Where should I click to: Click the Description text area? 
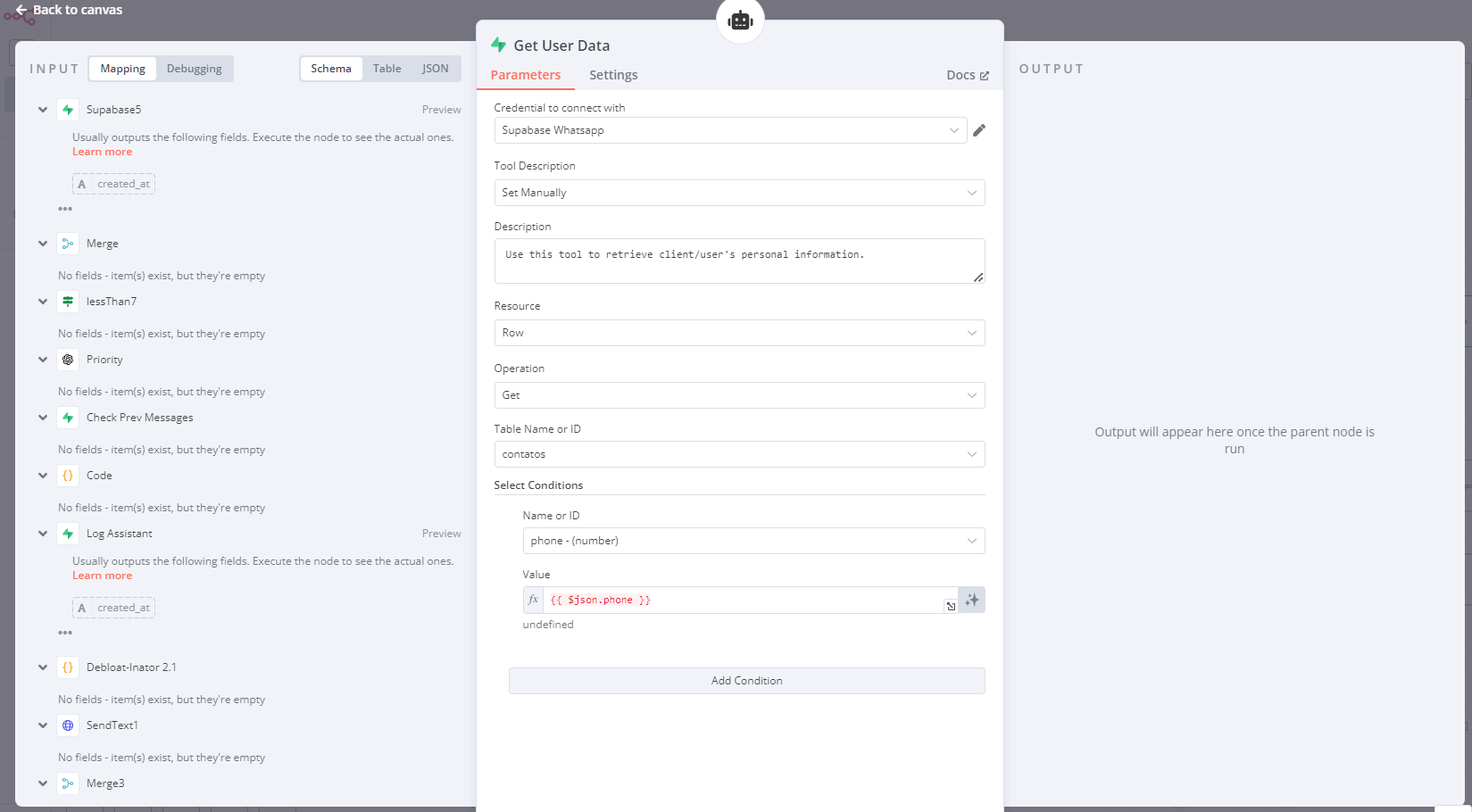click(739, 261)
